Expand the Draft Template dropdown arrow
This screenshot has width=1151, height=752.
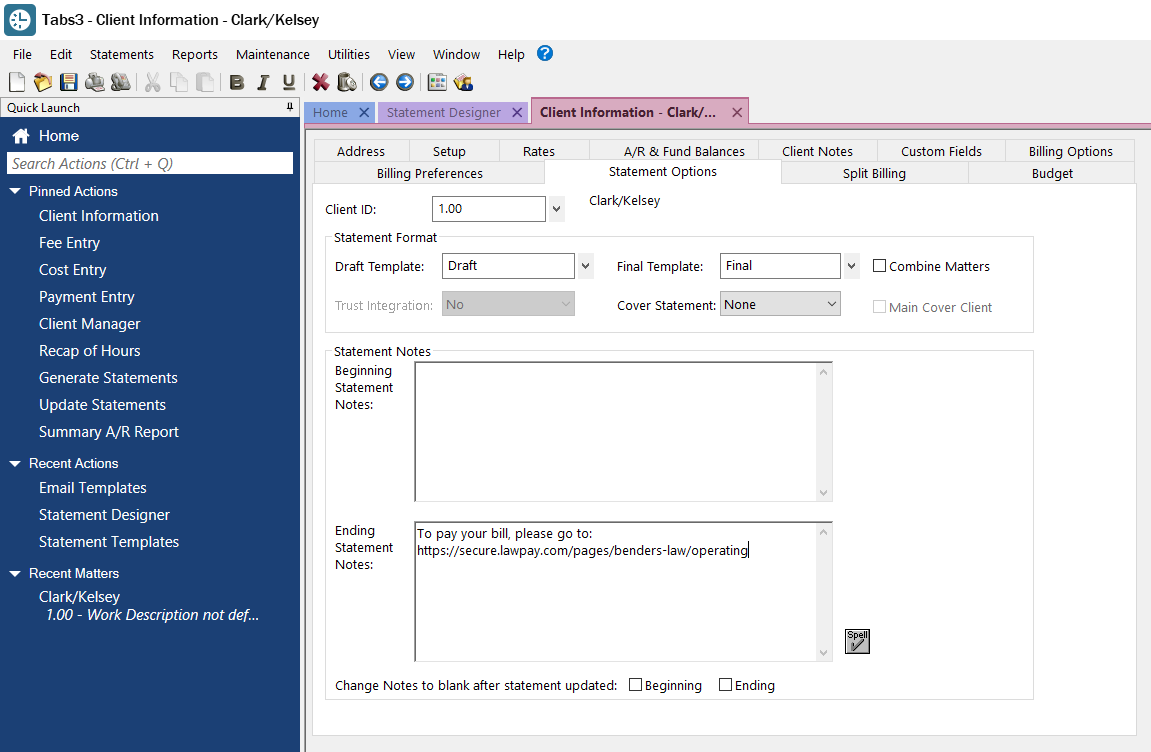pyautogui.click(x=586, y=266)
